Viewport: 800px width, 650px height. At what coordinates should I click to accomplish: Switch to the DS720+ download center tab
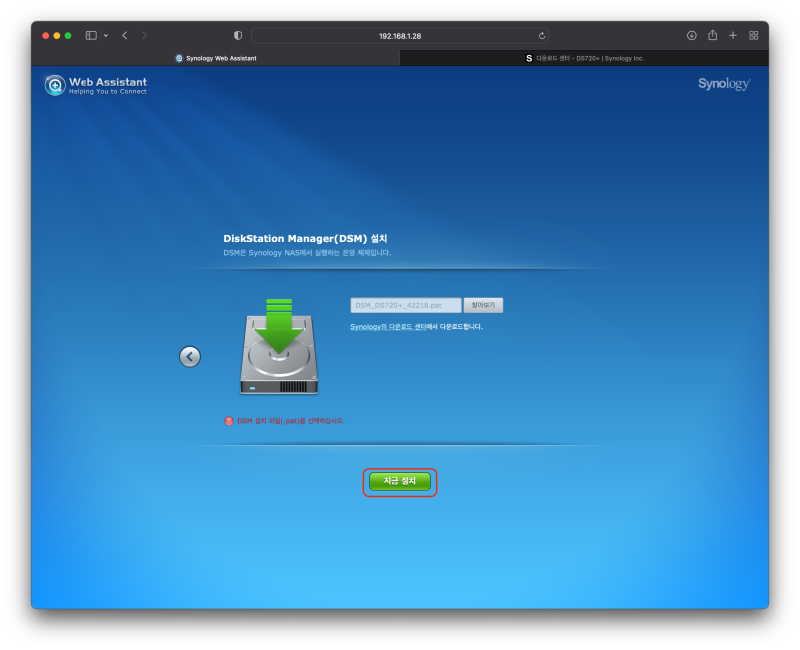(x=584, y=58)
